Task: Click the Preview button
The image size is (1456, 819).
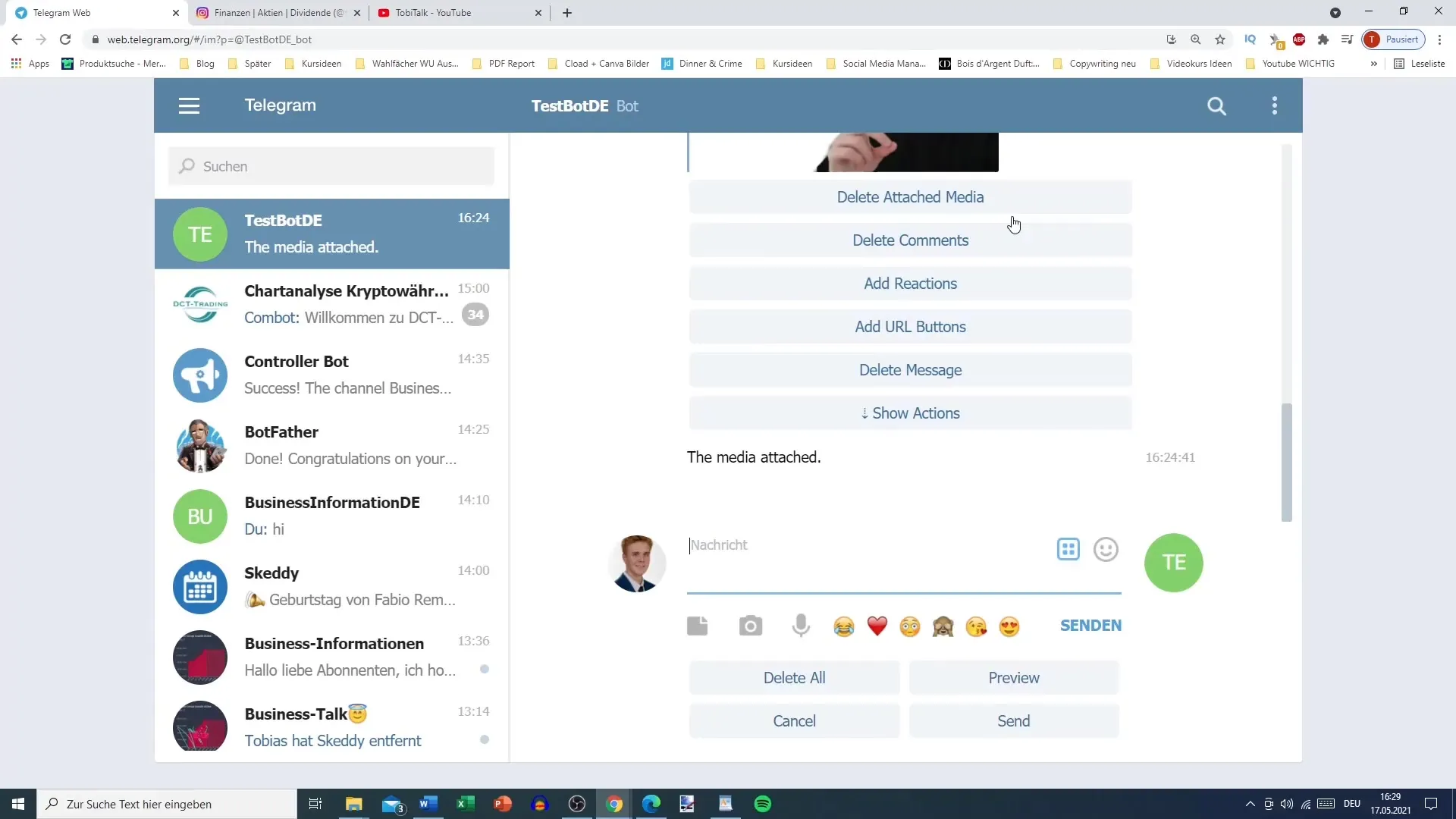Action: coord(1013,678)
